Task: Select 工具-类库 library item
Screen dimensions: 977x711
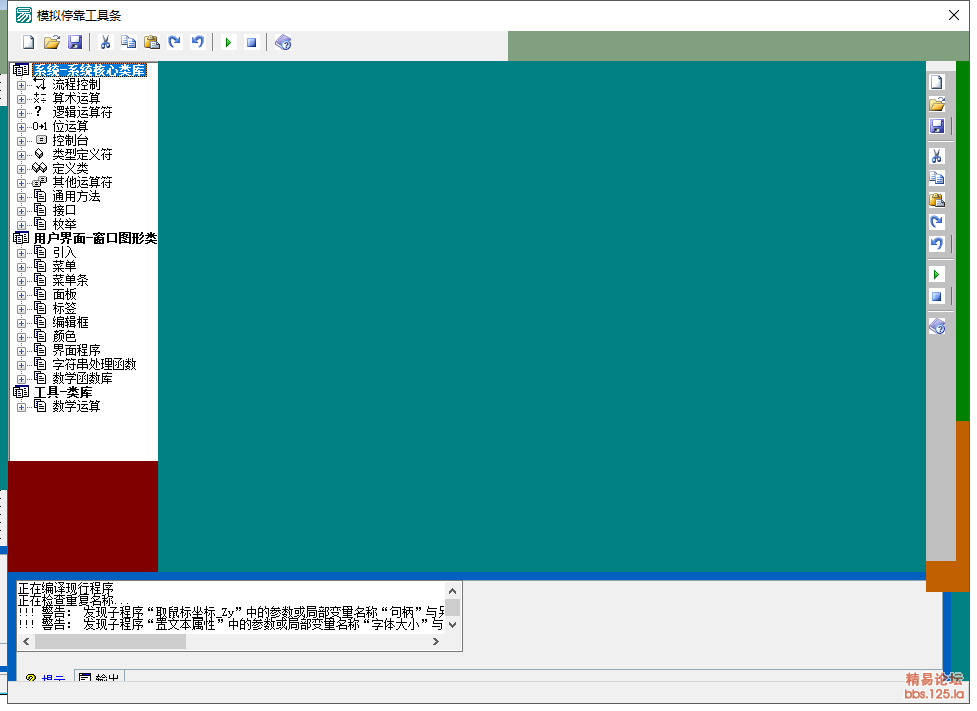Action: (x=63, y=392)
